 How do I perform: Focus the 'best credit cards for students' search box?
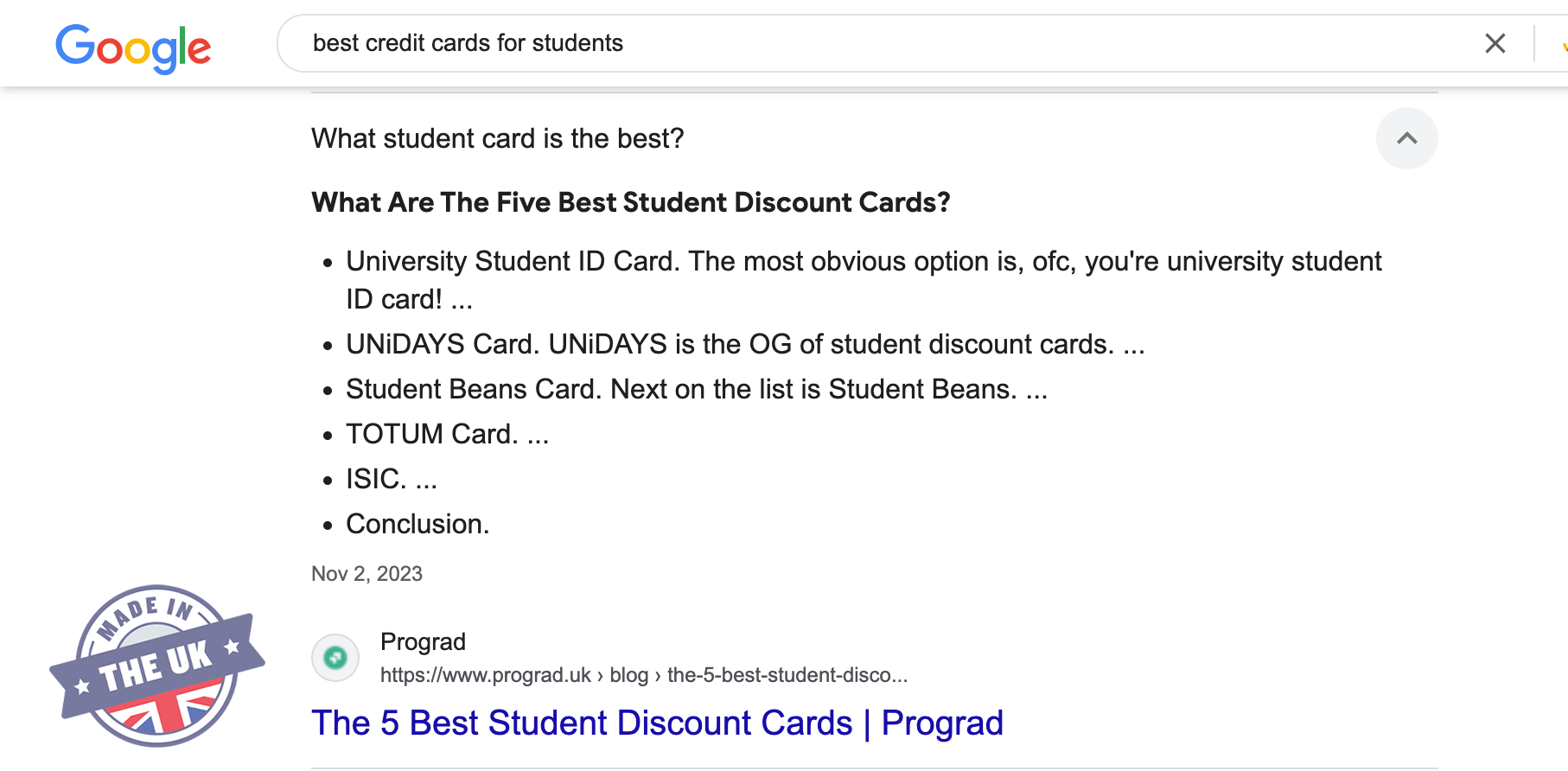[864, 43]
